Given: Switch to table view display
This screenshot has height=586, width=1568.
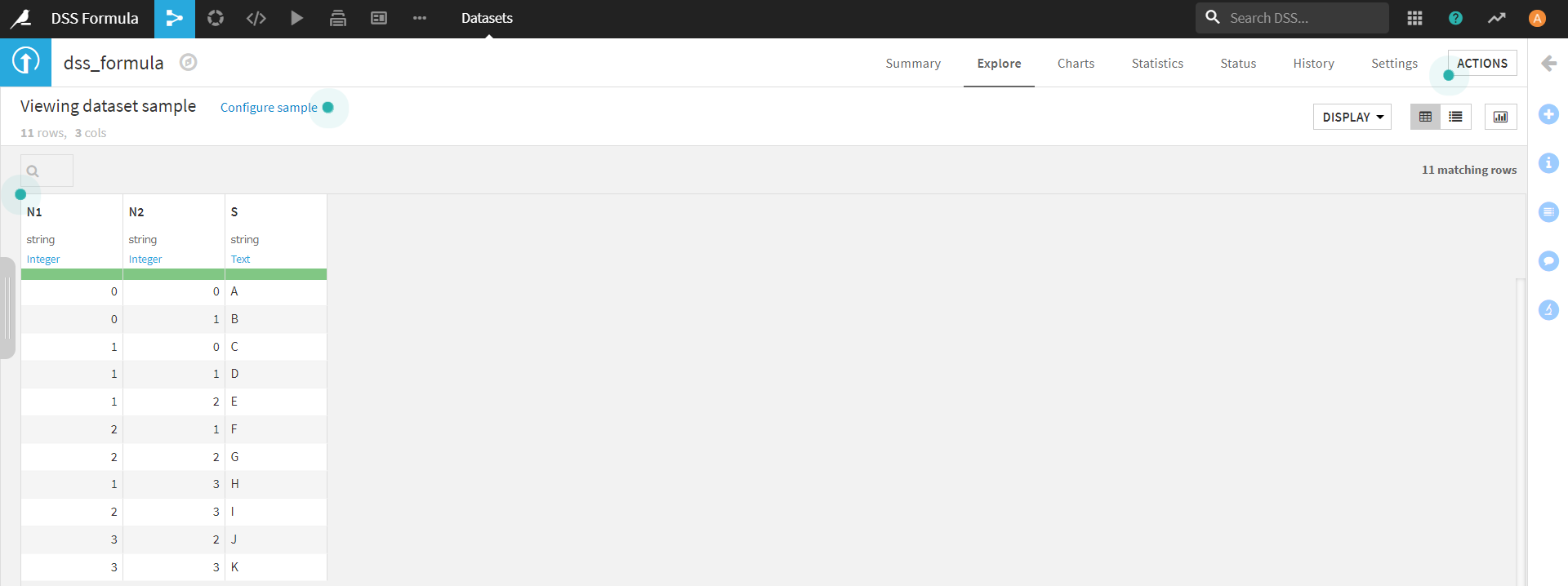Looking at the screenshot, I should [1426, 117].
